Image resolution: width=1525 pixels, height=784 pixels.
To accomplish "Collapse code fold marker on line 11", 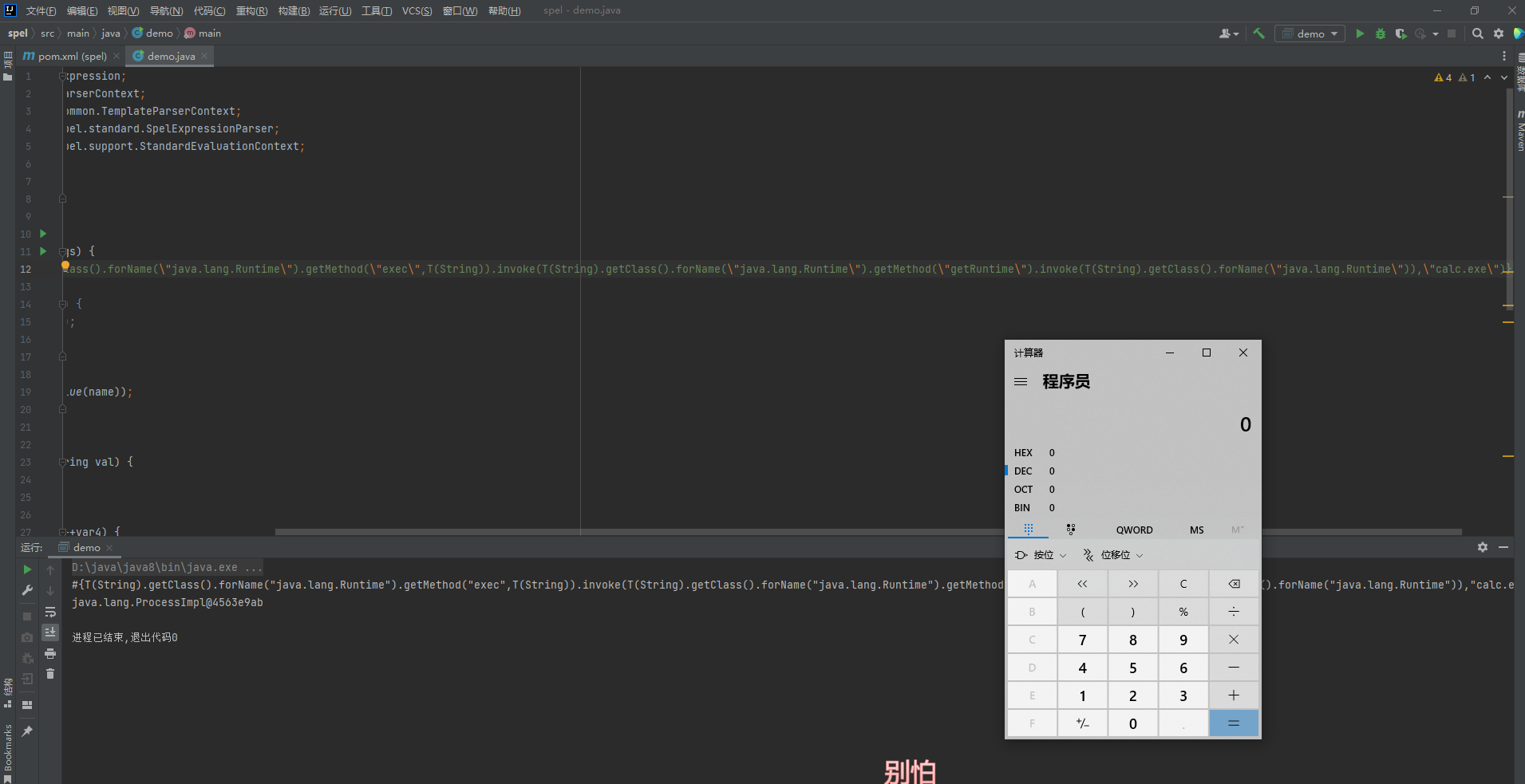I will 63,251.
